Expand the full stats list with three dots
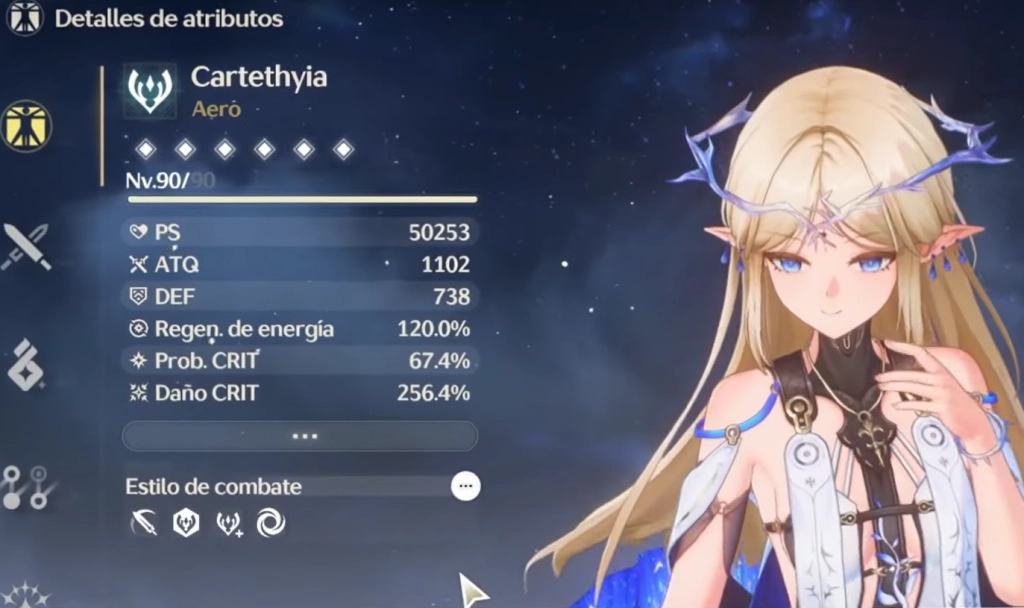The image size is (1024, 608). pyautogui.click(x=300, y=436)
